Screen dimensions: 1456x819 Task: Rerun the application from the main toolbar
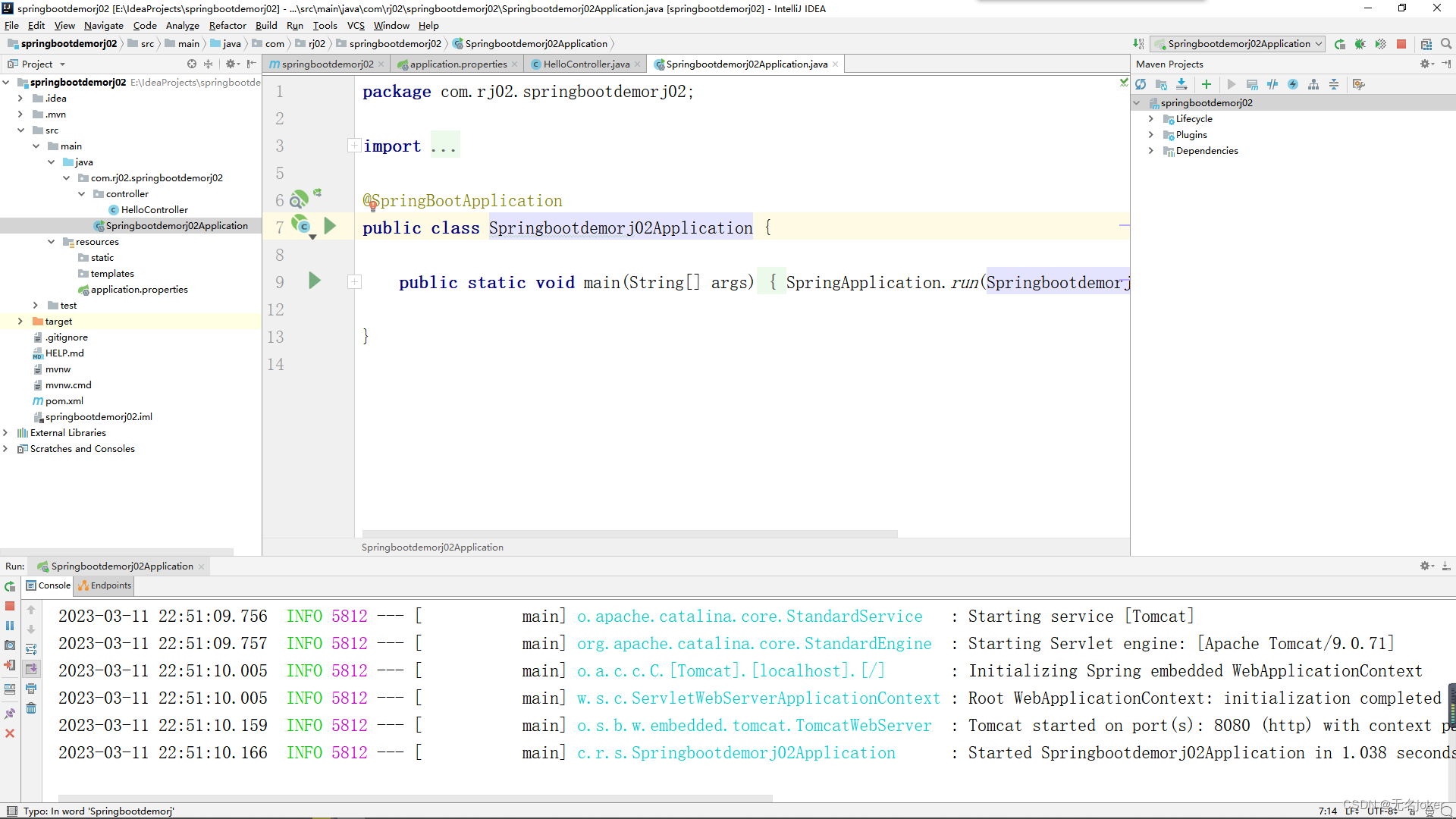pyautogui.click(x=1340, y=44)
